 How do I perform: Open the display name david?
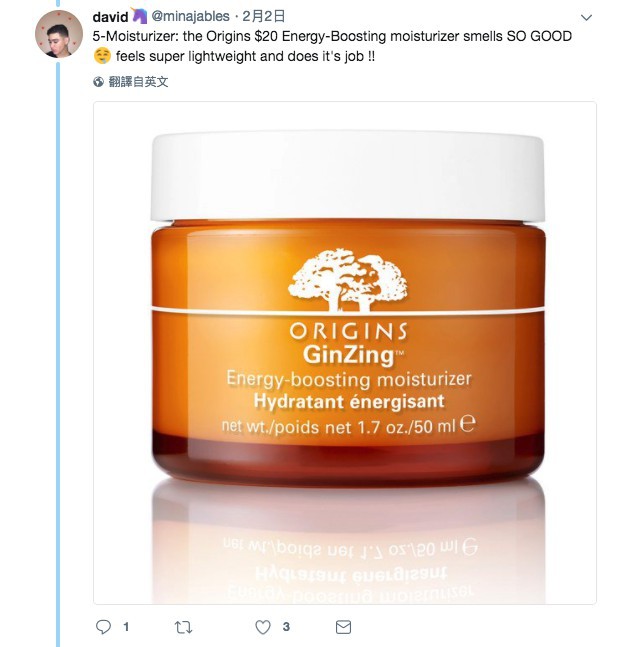pos(111,17)
